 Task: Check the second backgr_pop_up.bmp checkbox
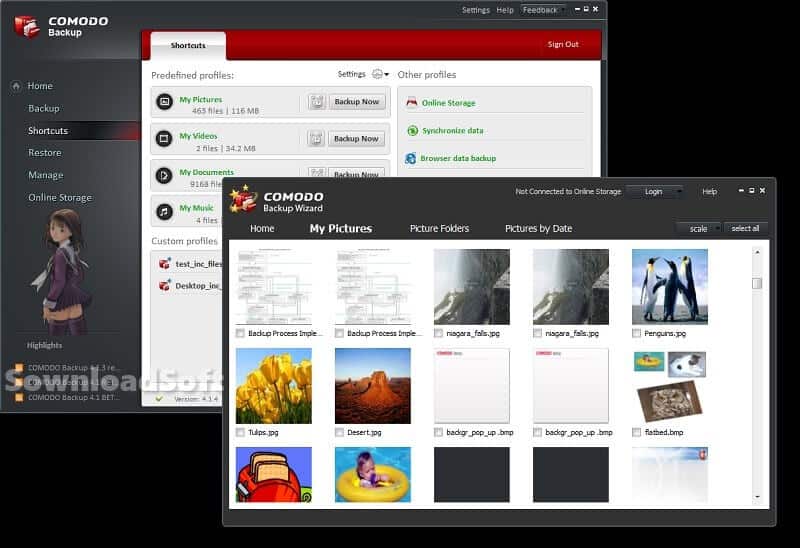(537, 432)
